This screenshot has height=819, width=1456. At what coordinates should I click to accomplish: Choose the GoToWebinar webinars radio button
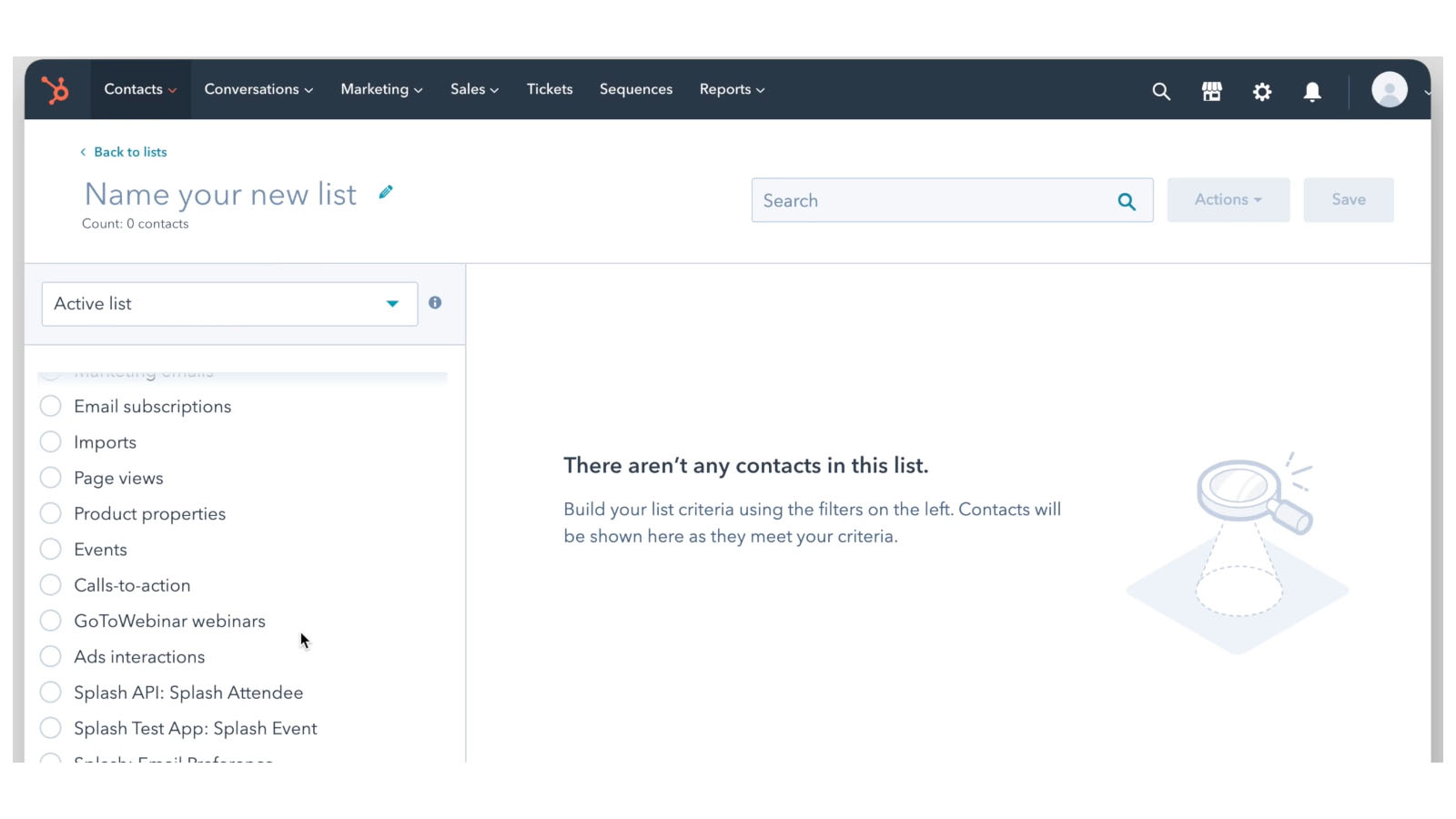(x=51, y=621)
